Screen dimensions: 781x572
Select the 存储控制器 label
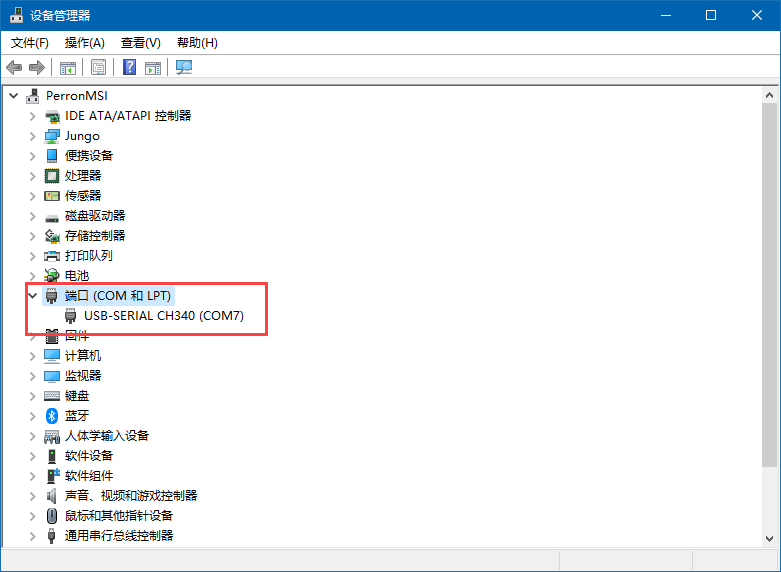click(95, 236)
